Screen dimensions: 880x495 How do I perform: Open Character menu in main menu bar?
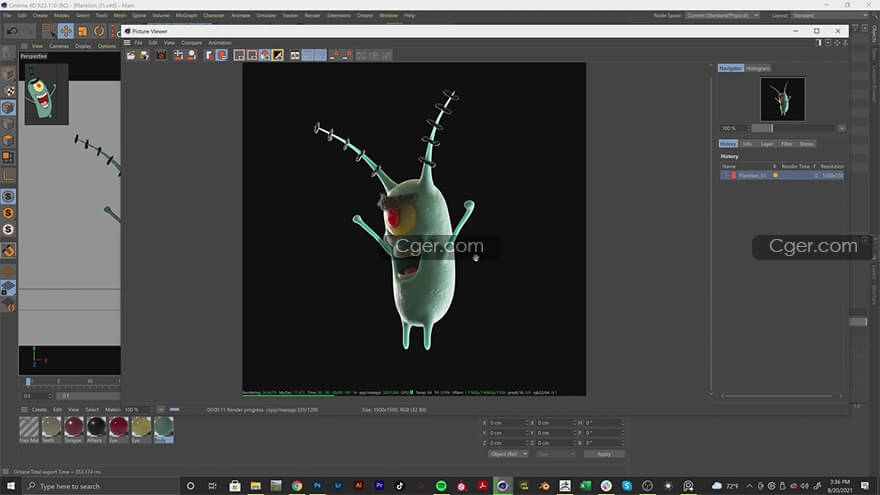213,16
